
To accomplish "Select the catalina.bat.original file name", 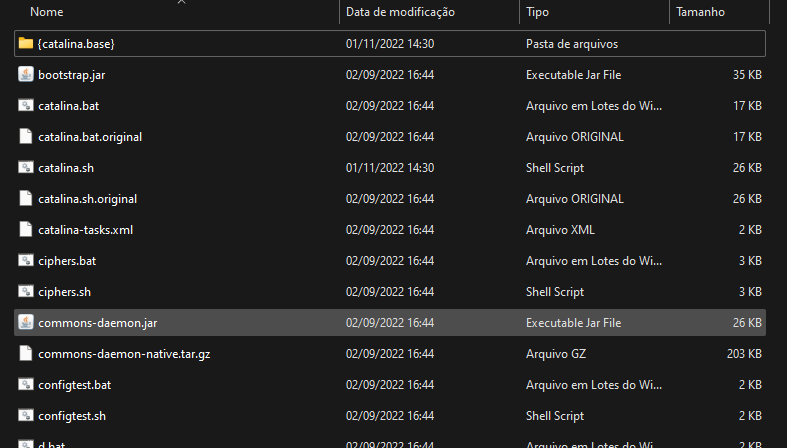I will click(89, 137).
